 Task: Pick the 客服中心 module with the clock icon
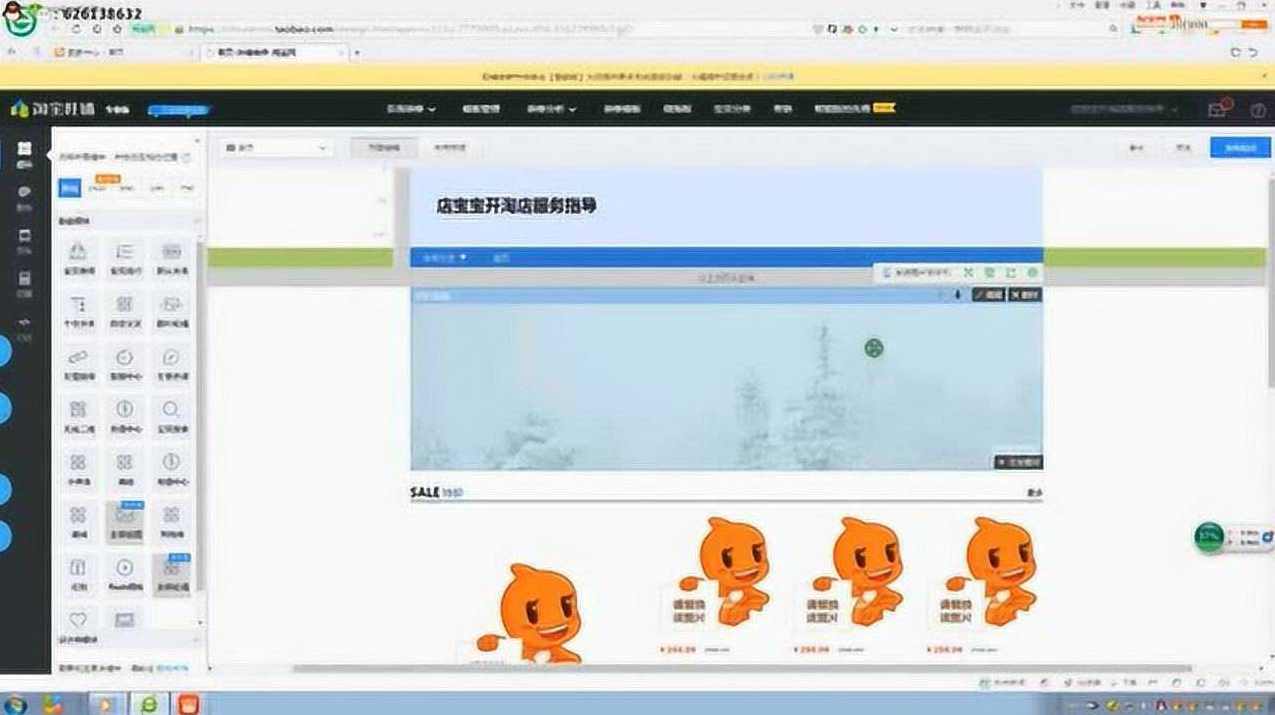125,363
